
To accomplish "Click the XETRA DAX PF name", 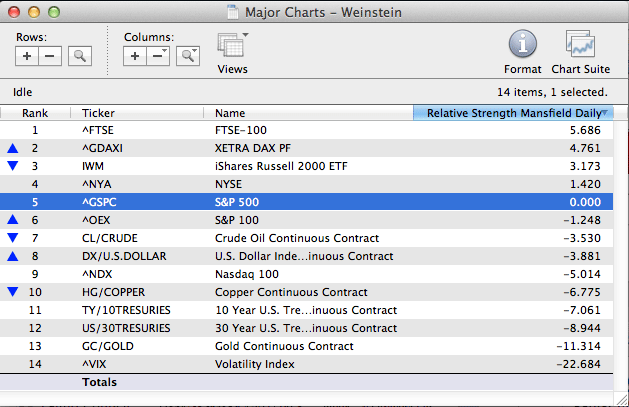I will coord(253,148).
